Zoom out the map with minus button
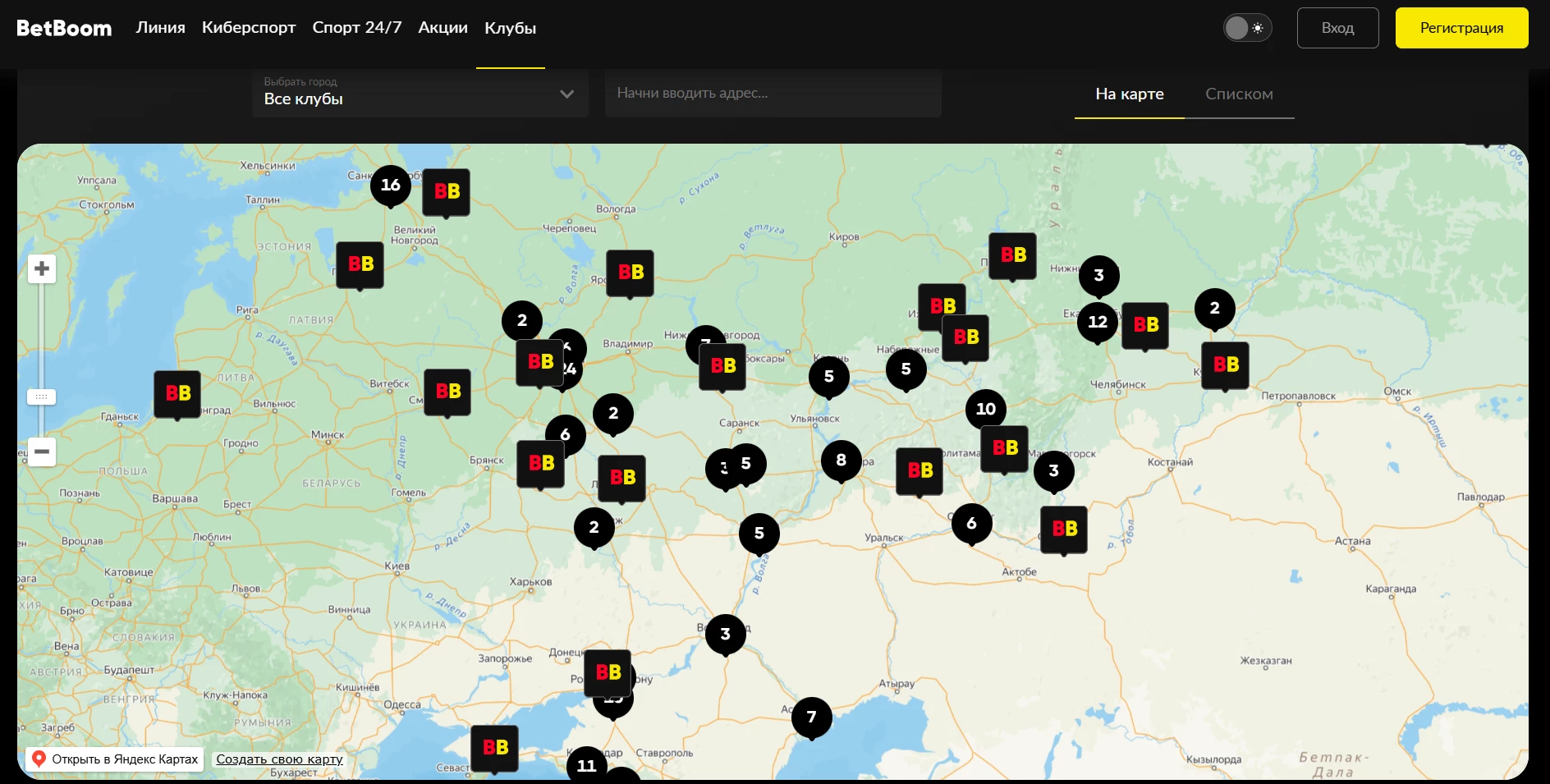 coord(42,452)
